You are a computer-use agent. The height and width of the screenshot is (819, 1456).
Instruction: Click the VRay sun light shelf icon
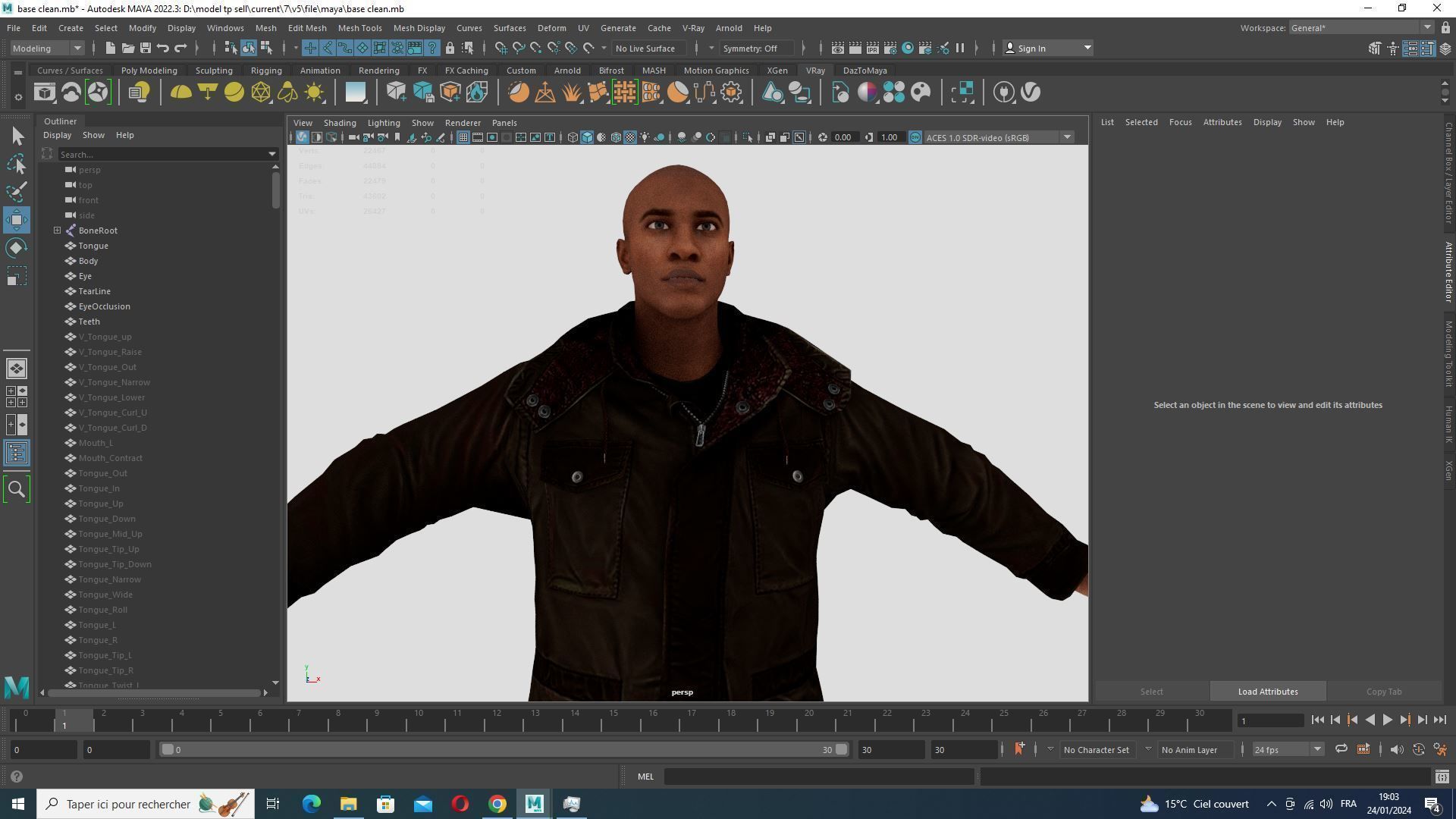[314, 93]
